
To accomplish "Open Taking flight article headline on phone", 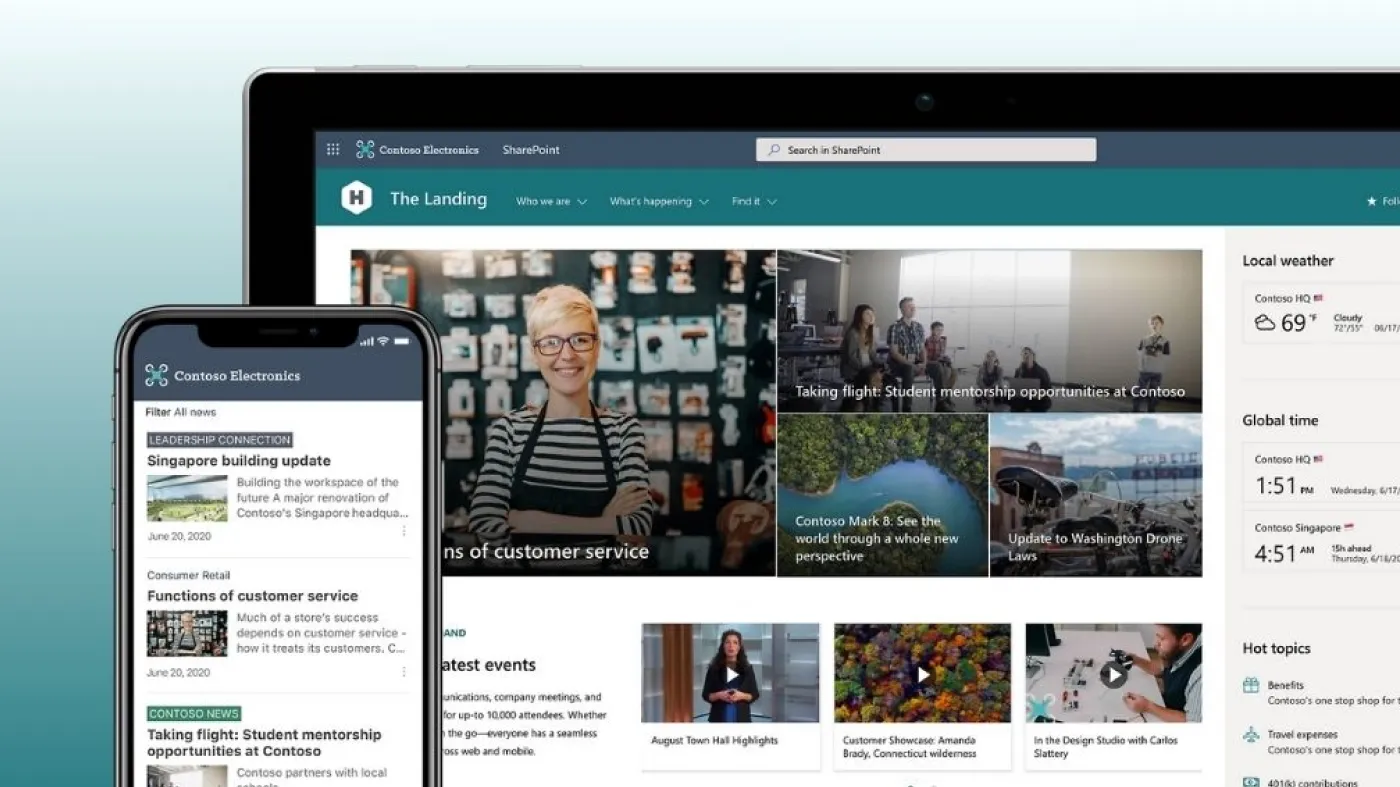I will (264, 743).
